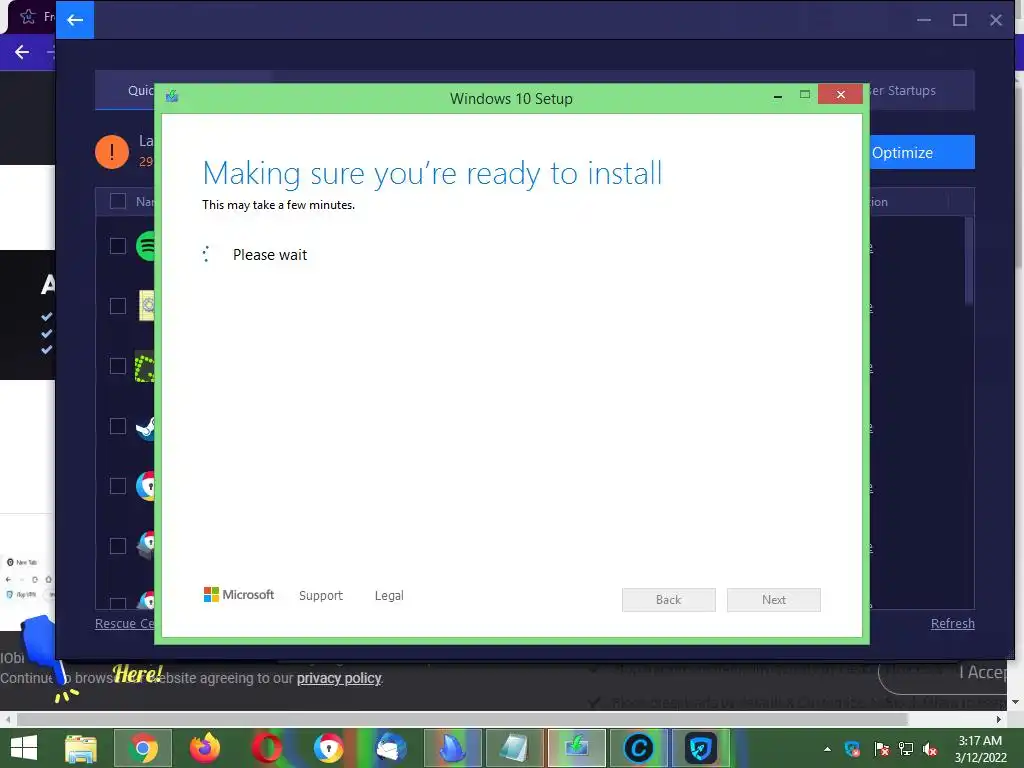
Task: Switch to Advanced SystemCare in the taskbar
Action: pyautogui.click(x=639, y=748)
